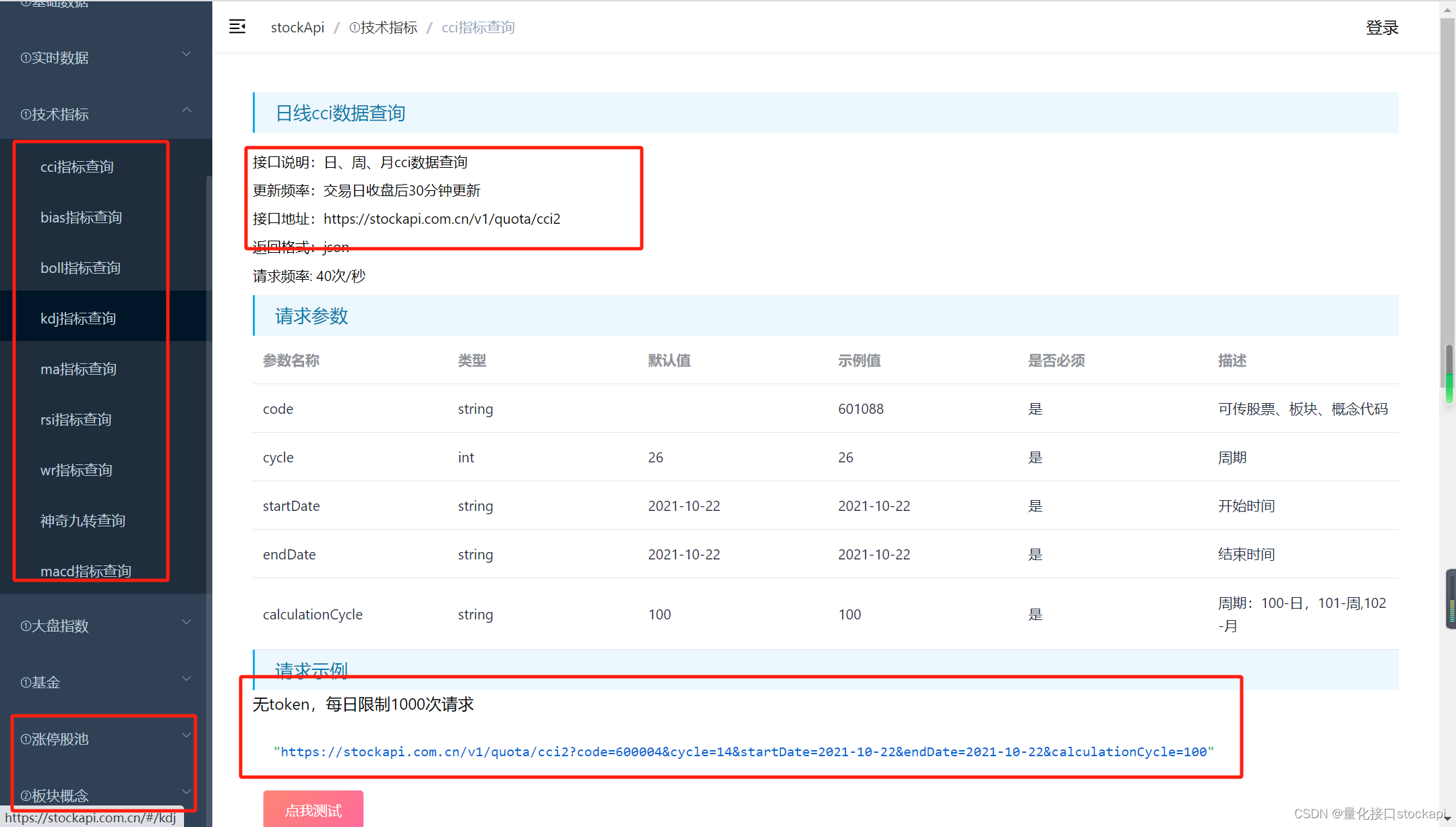
Task: Open the cci指标查询 menu item
Action: coord(77,166)
